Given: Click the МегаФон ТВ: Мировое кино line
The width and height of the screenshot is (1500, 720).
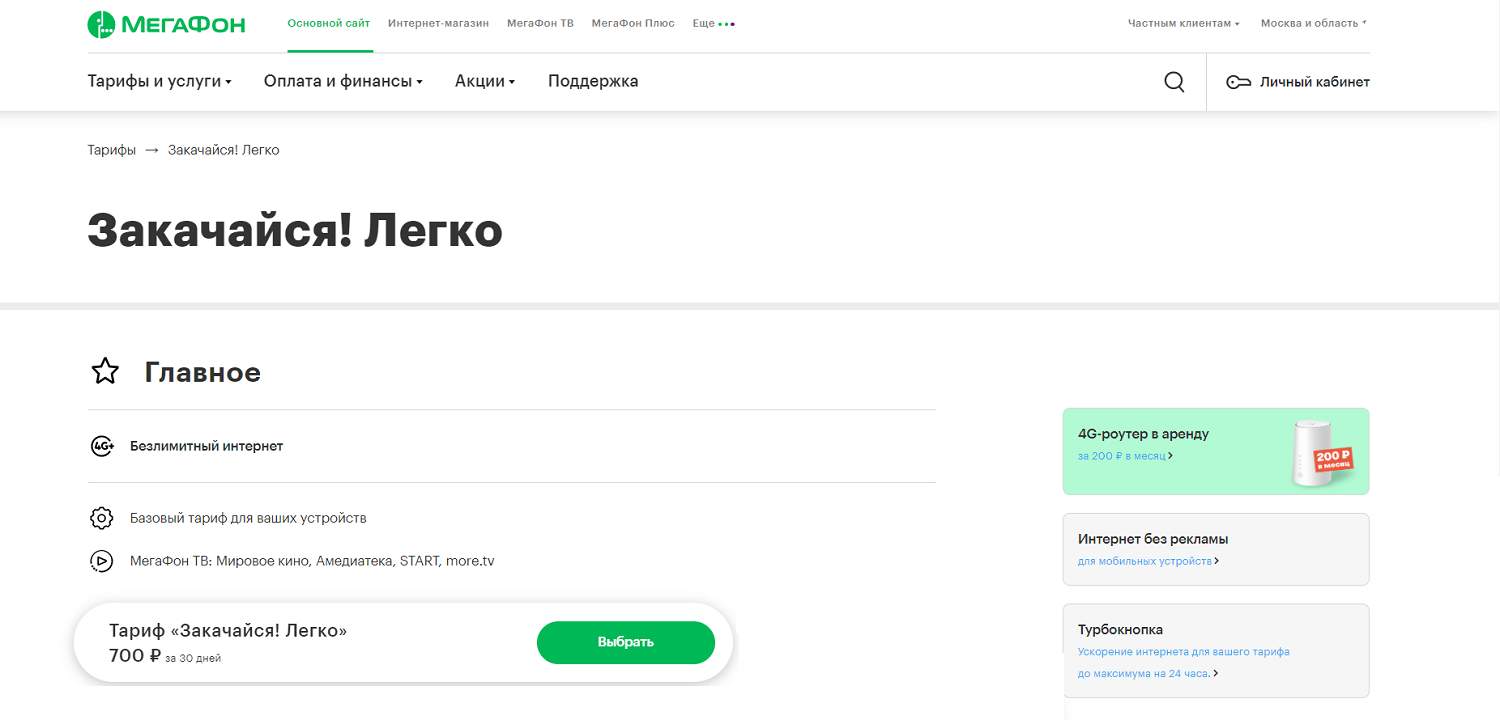Looking at the screenshot, I should click(x=312, y=561).
